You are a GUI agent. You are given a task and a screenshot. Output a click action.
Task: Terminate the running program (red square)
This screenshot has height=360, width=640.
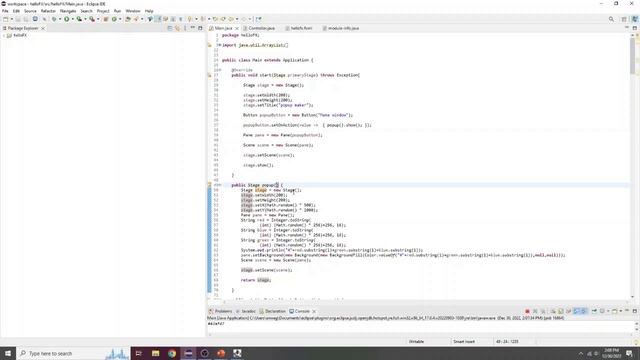[527, 311]
